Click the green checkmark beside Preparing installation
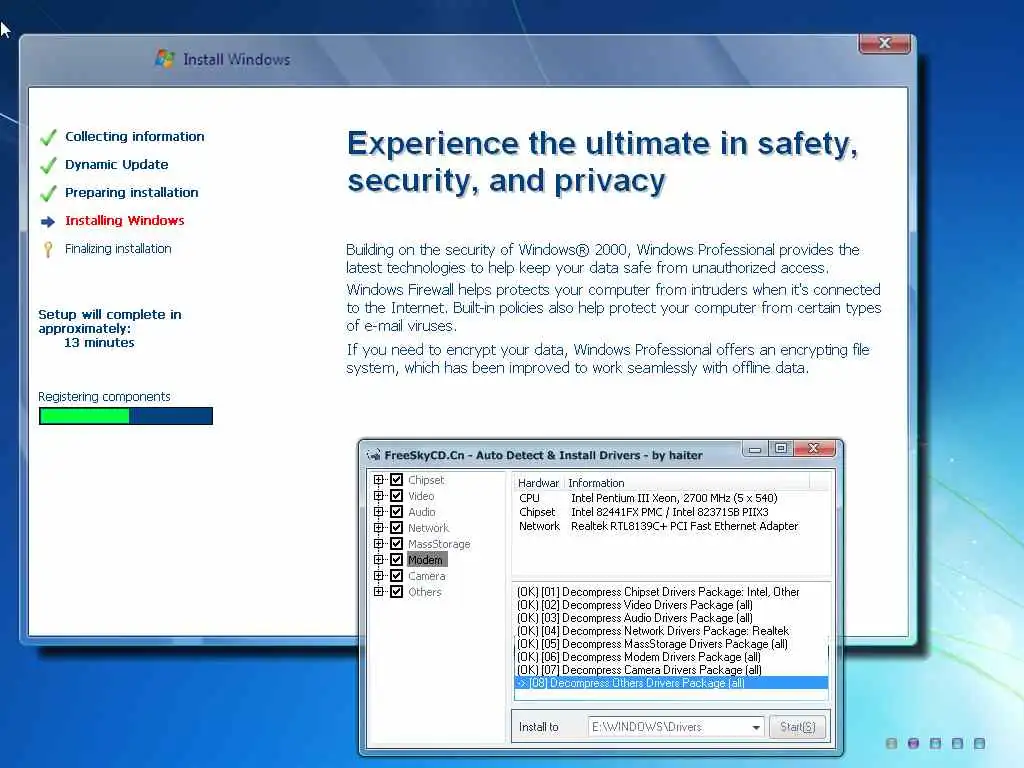1024x768 pixels. click(48, 193)
